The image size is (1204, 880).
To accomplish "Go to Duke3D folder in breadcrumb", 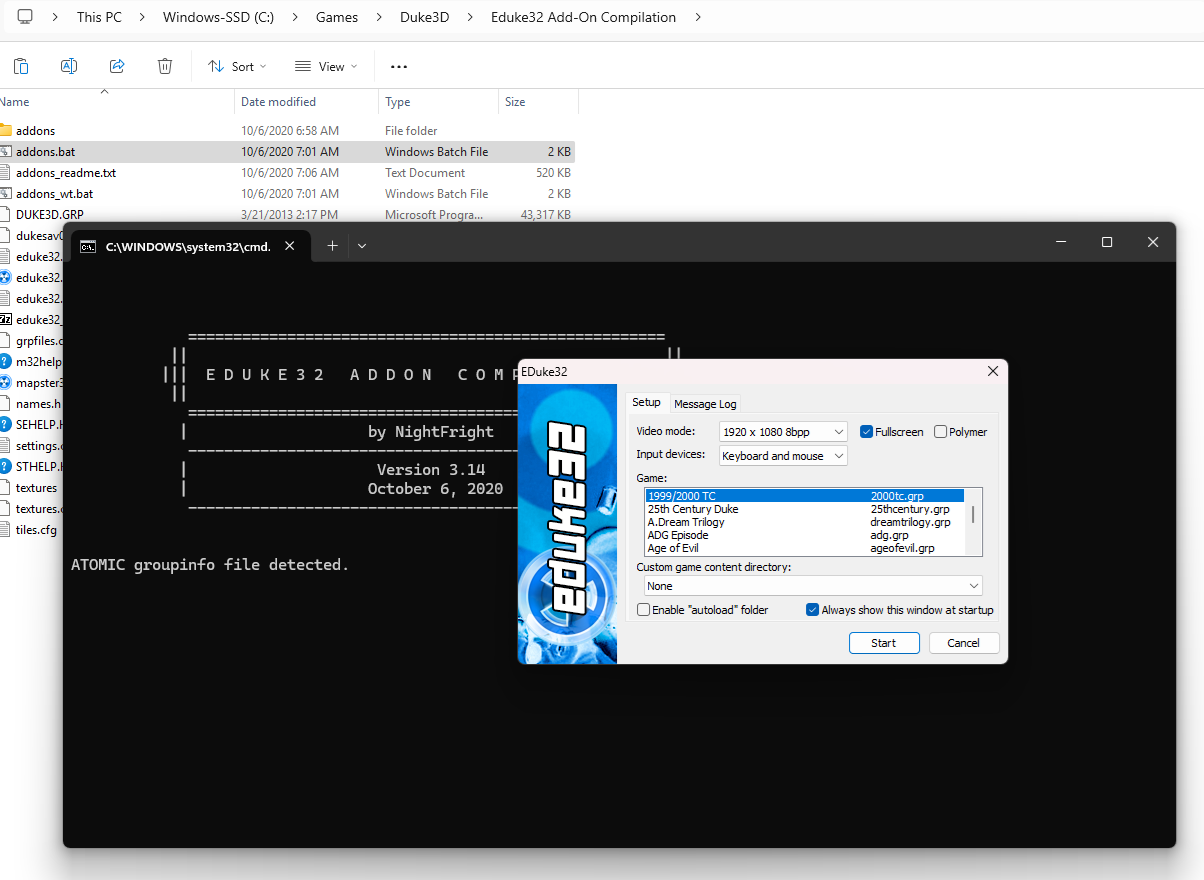I will tap(424, 17).
